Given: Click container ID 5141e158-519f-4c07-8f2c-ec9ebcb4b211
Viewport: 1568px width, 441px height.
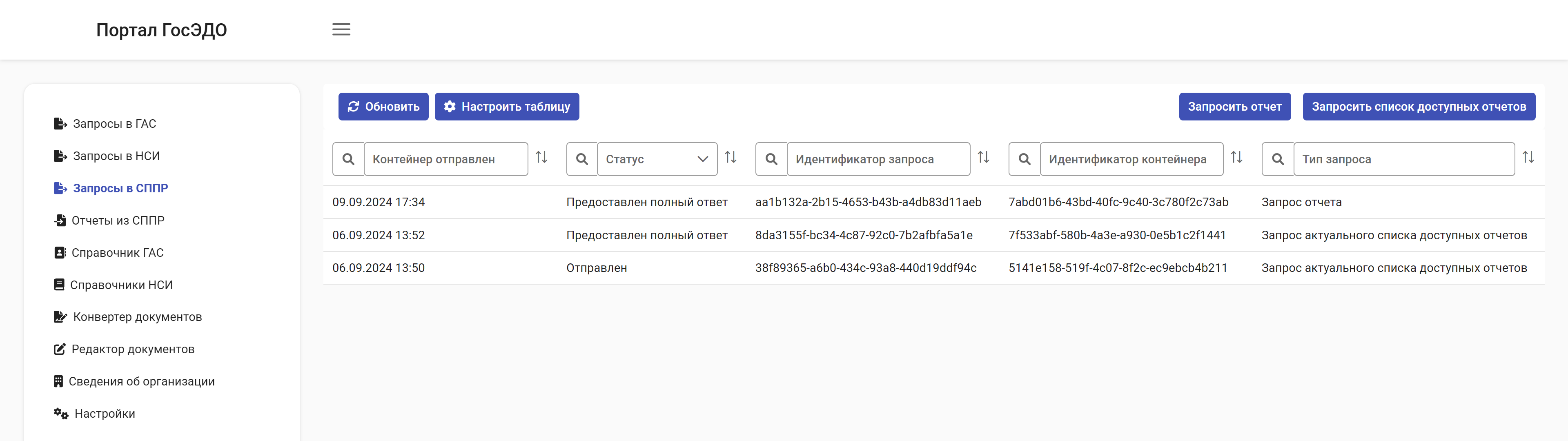Looking at the screenshot, I should click(1118, 268).
